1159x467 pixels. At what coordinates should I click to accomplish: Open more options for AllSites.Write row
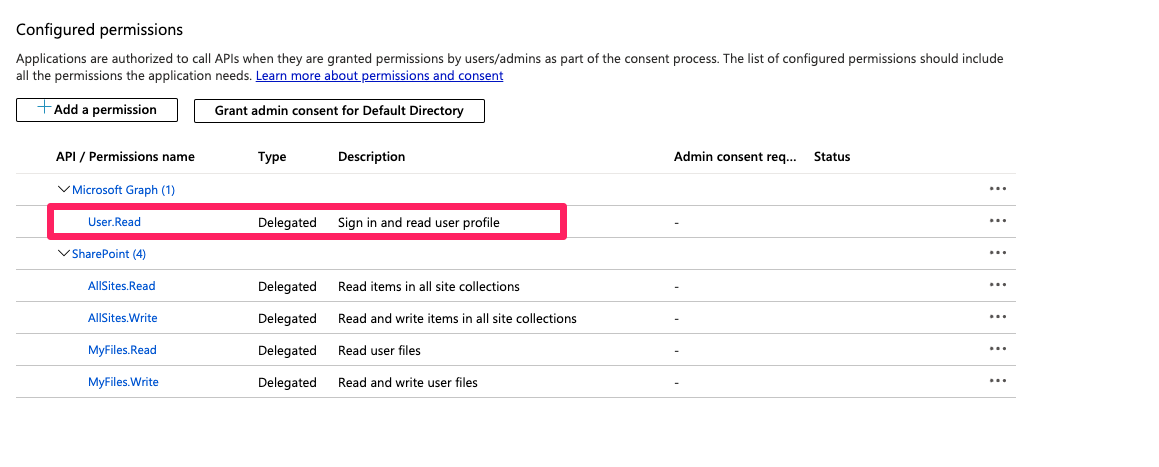(997, 316)
